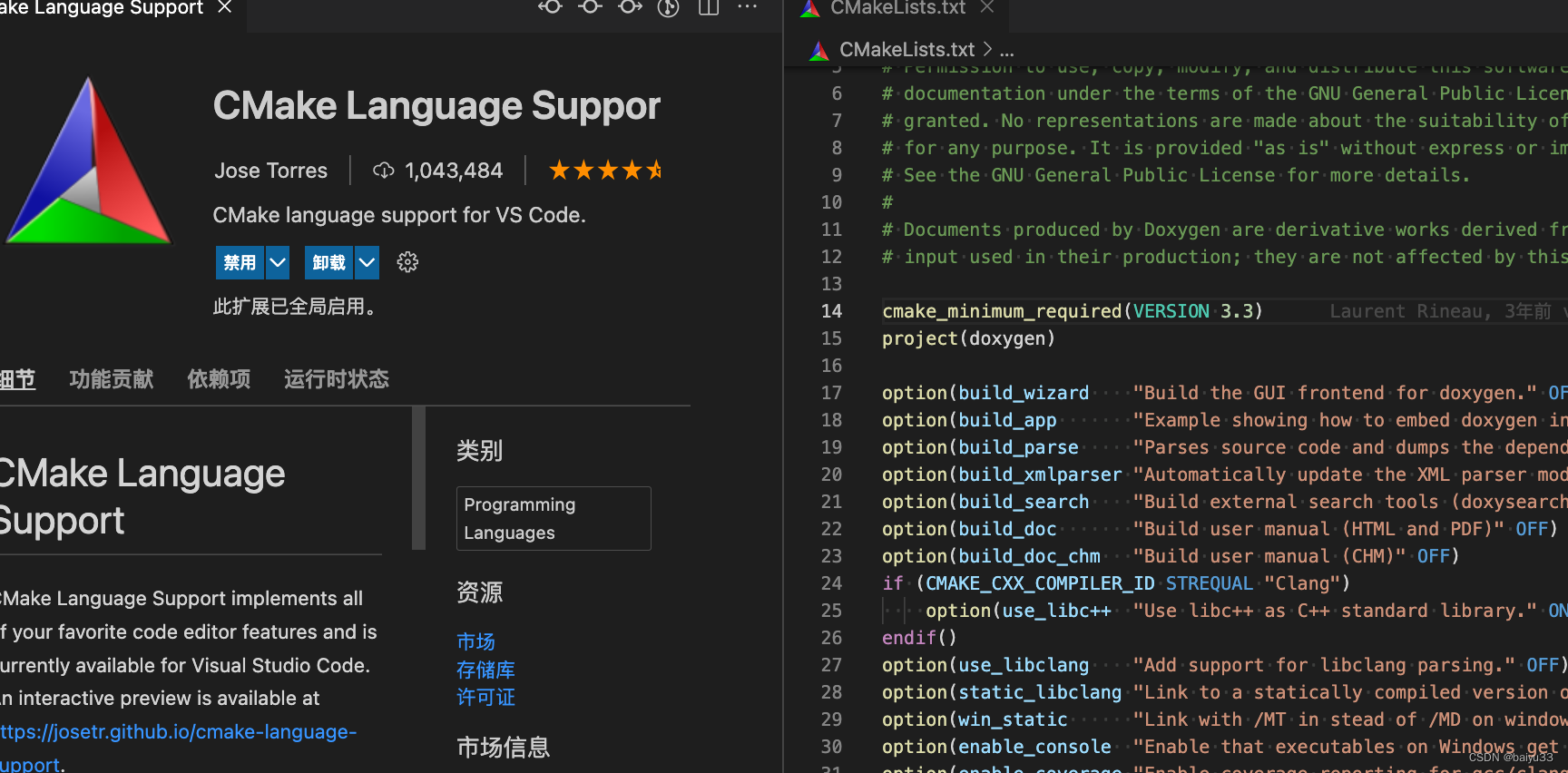Click the toggle file blame circle icon
Viewport: 1568px width, 773px height.
[590, 6]
